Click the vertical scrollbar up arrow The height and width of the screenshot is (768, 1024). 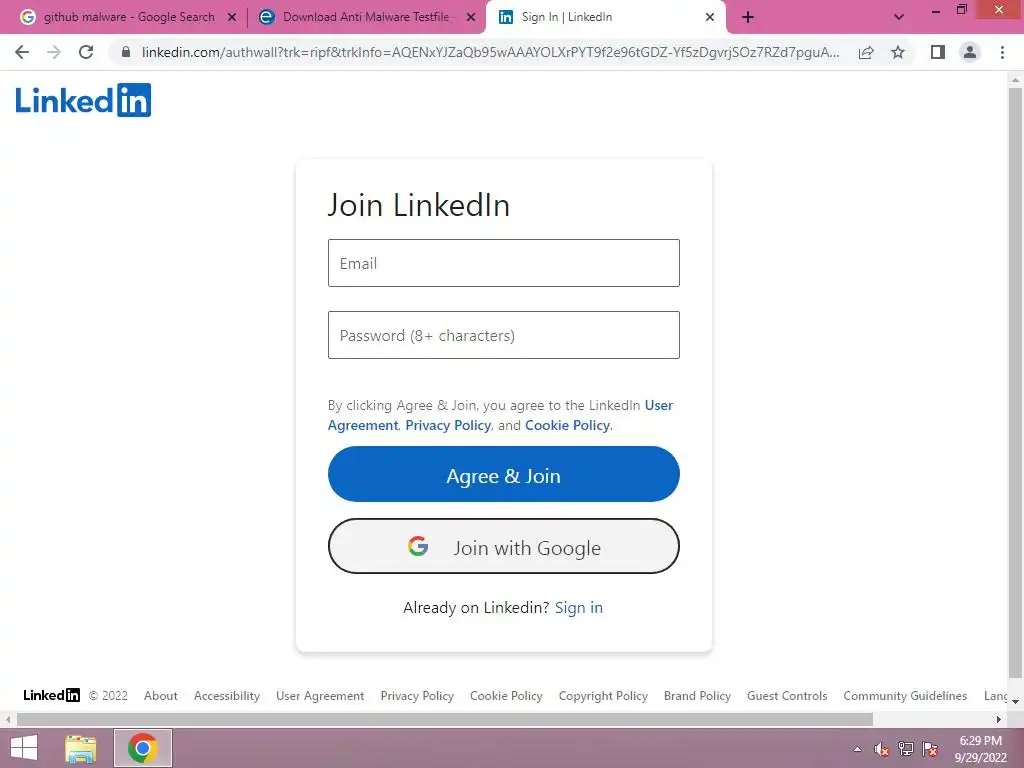(x=1015, y=80)
